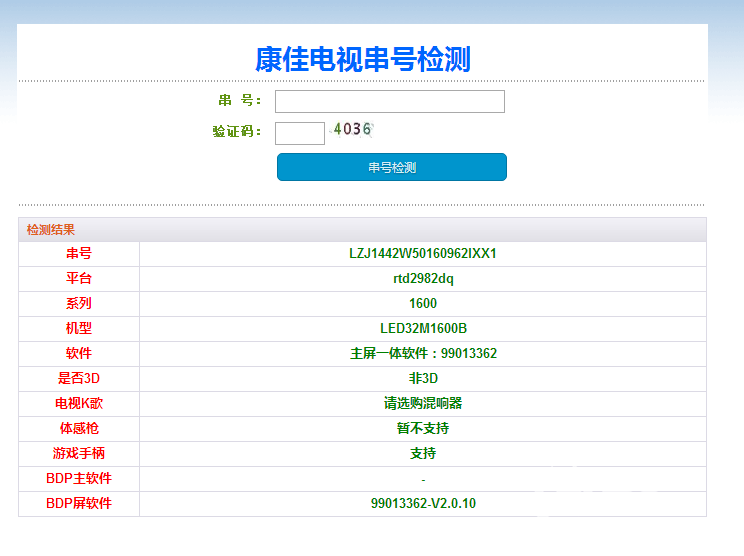This screenshot has height=556, width=744.
Task: Select the 电视K歌 row label
Action: click(79, 404)
